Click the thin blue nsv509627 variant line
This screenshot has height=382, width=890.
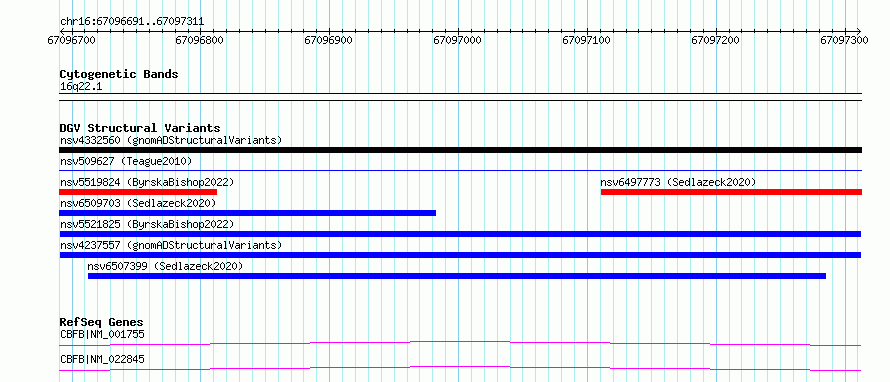(x=460, y=170)
